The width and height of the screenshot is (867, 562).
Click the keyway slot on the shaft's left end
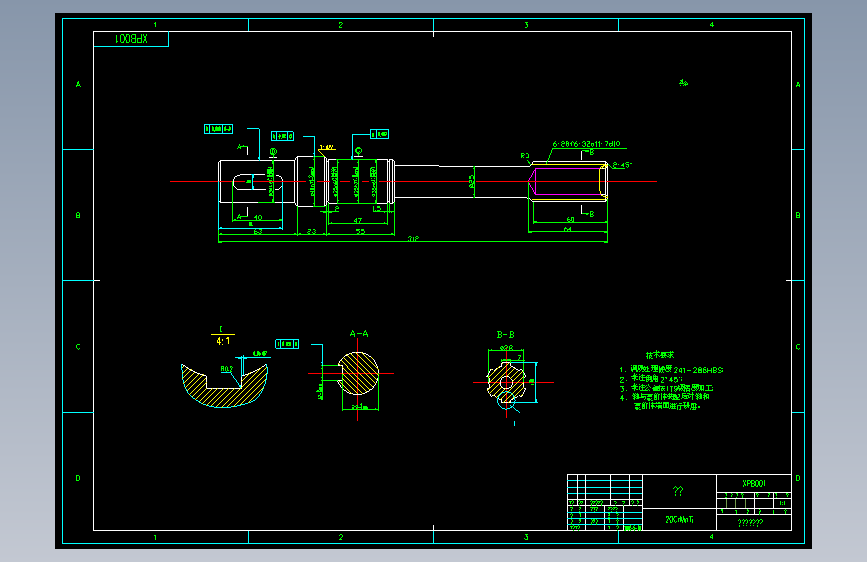pos(258,182)
